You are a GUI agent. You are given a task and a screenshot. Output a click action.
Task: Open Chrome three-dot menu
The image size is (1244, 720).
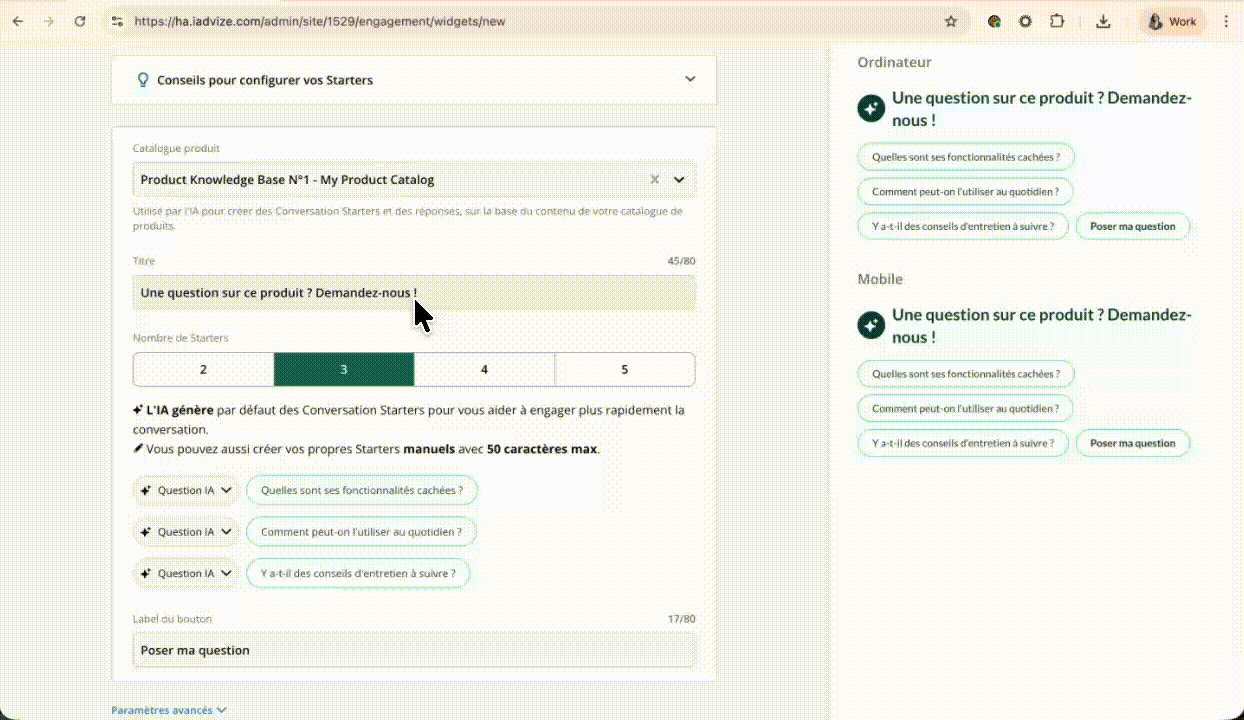1226,21
